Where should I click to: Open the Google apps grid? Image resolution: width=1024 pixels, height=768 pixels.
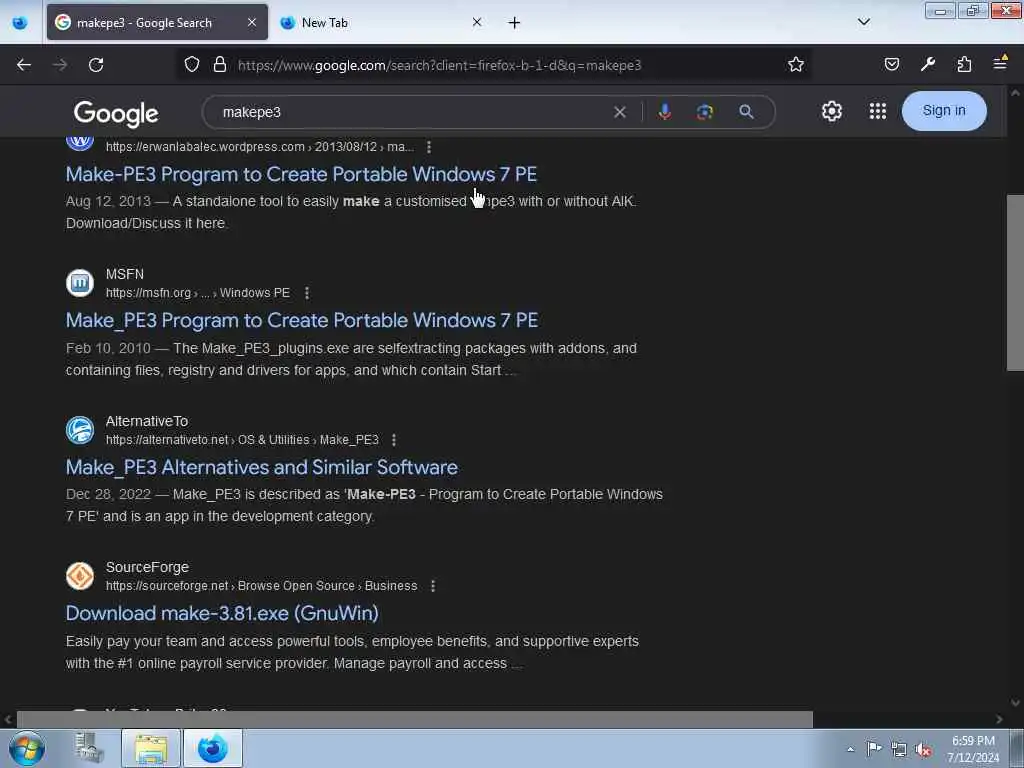coord(878,111)
